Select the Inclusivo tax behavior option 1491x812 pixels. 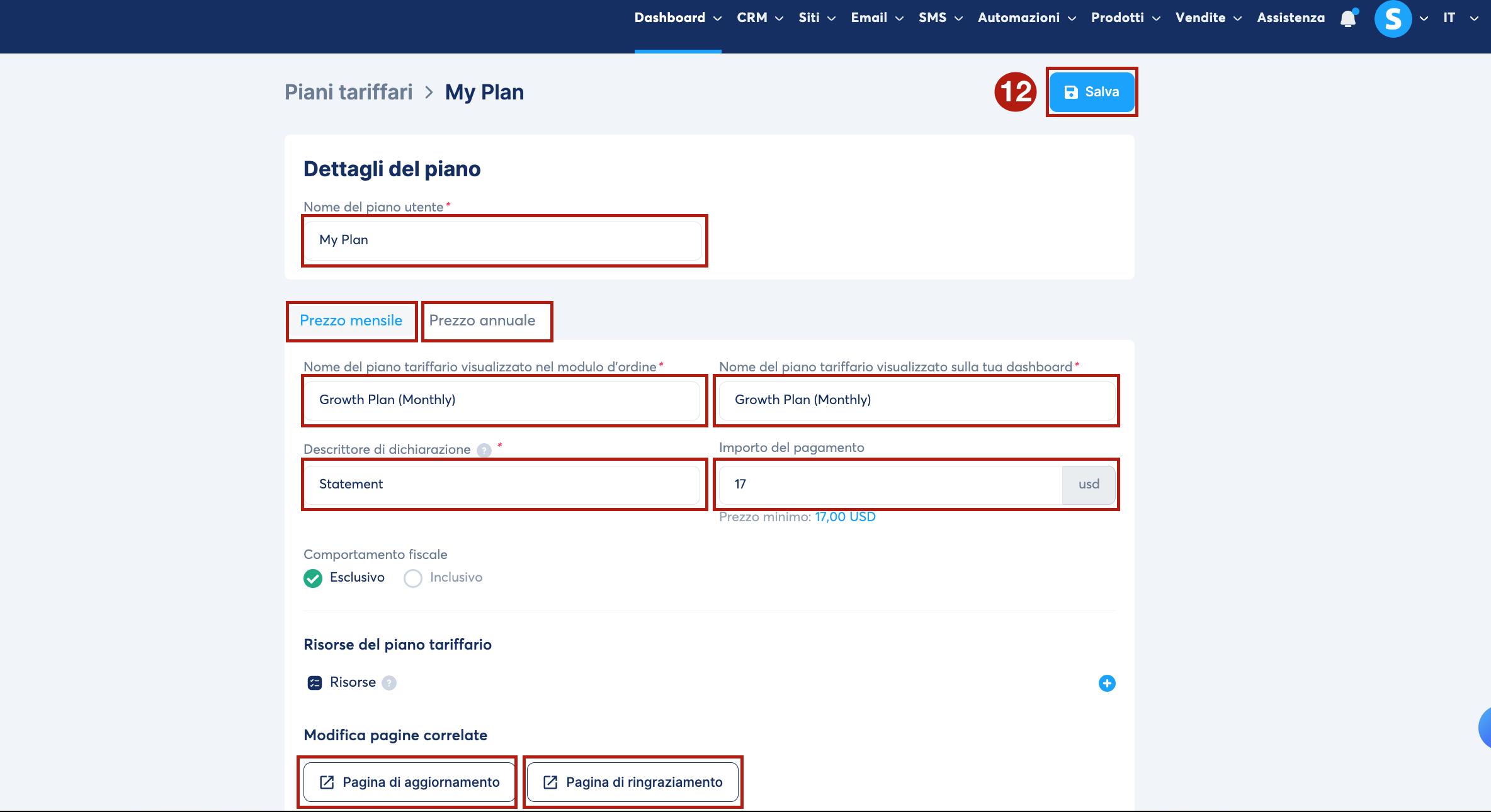[x=413, y=578]
